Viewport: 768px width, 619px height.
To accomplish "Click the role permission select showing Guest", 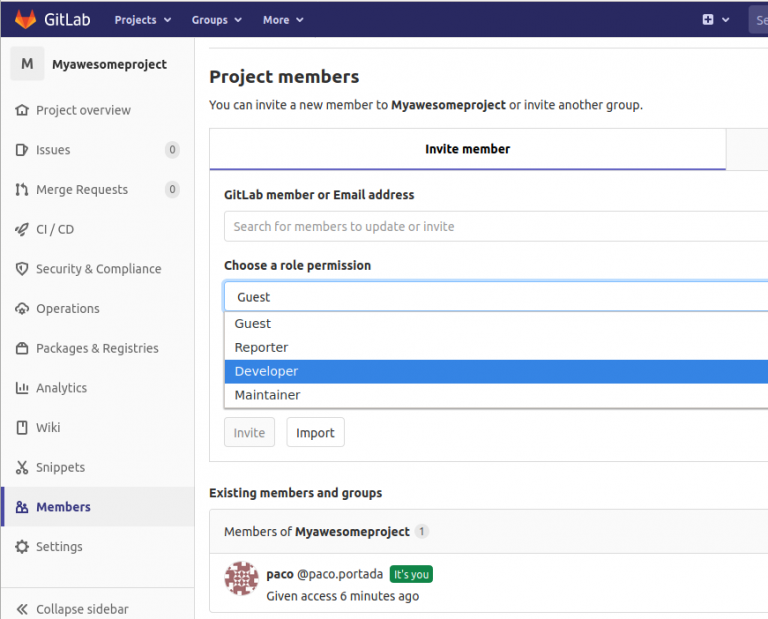I will tap(496, 297).
